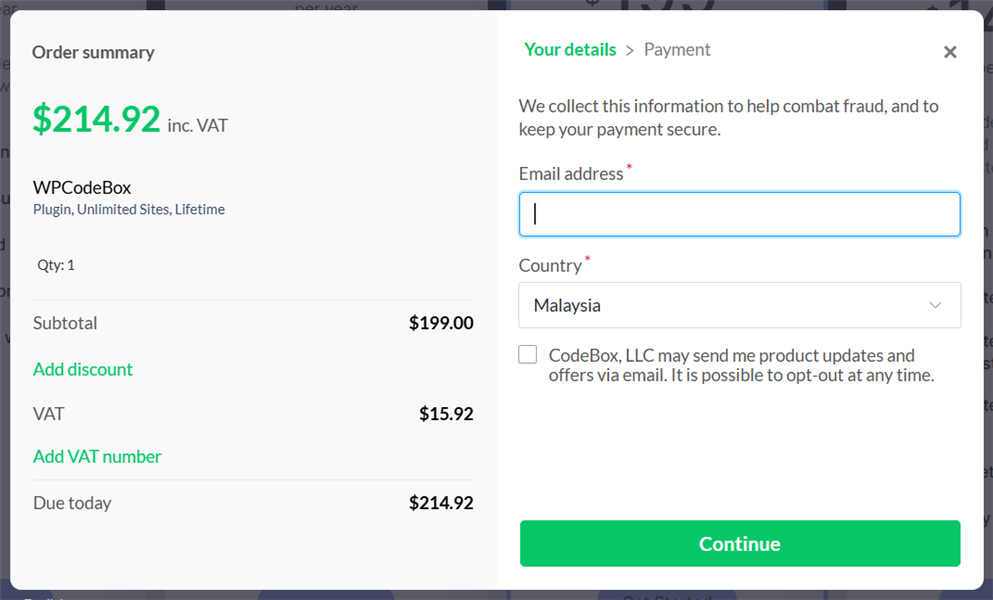Click the chevron arrow in the Country field
The image size is (993, 600).
pos(935,305)
